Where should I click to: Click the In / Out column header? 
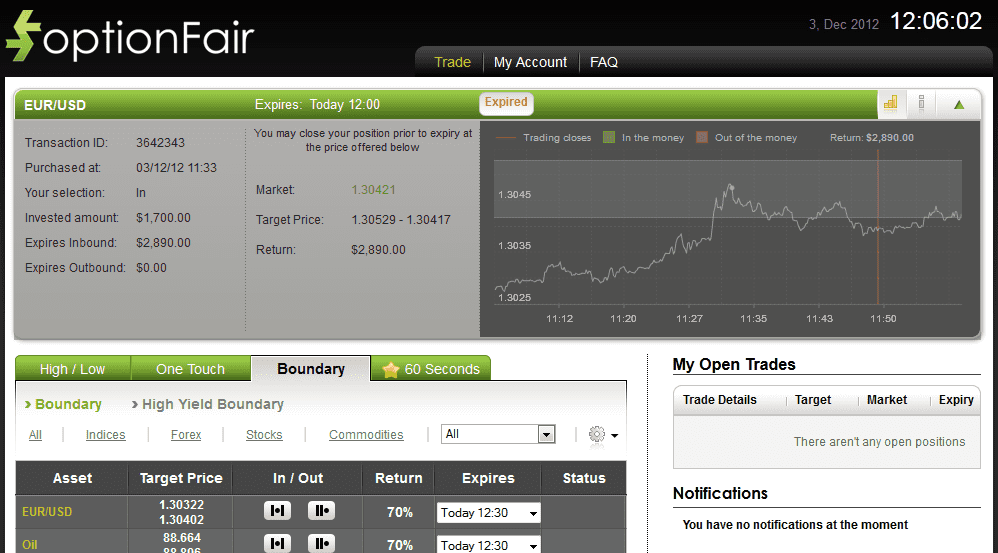pyautogui.click(x=298, y=478)
